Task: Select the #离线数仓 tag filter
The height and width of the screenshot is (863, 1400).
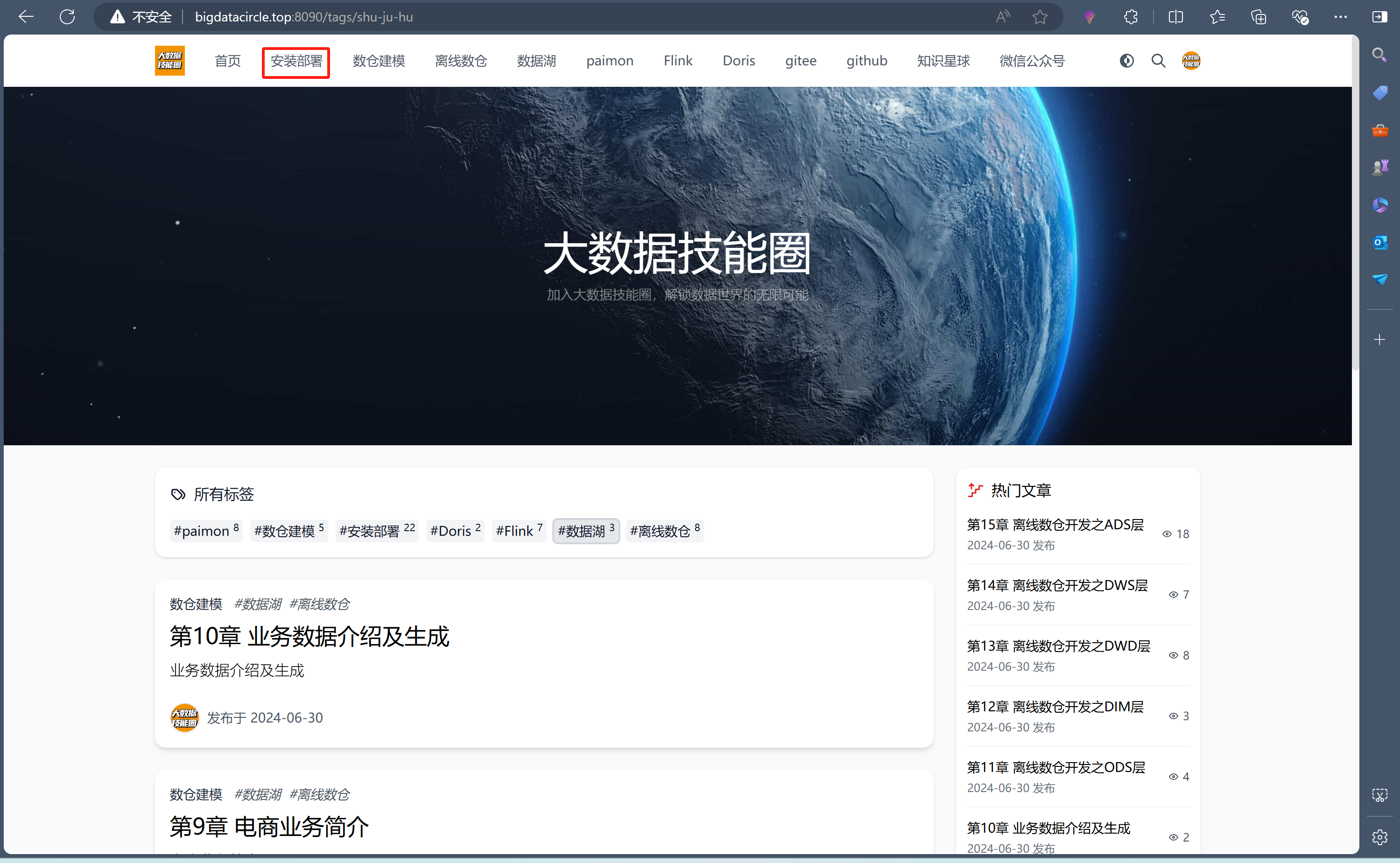Action: (664, 531)
